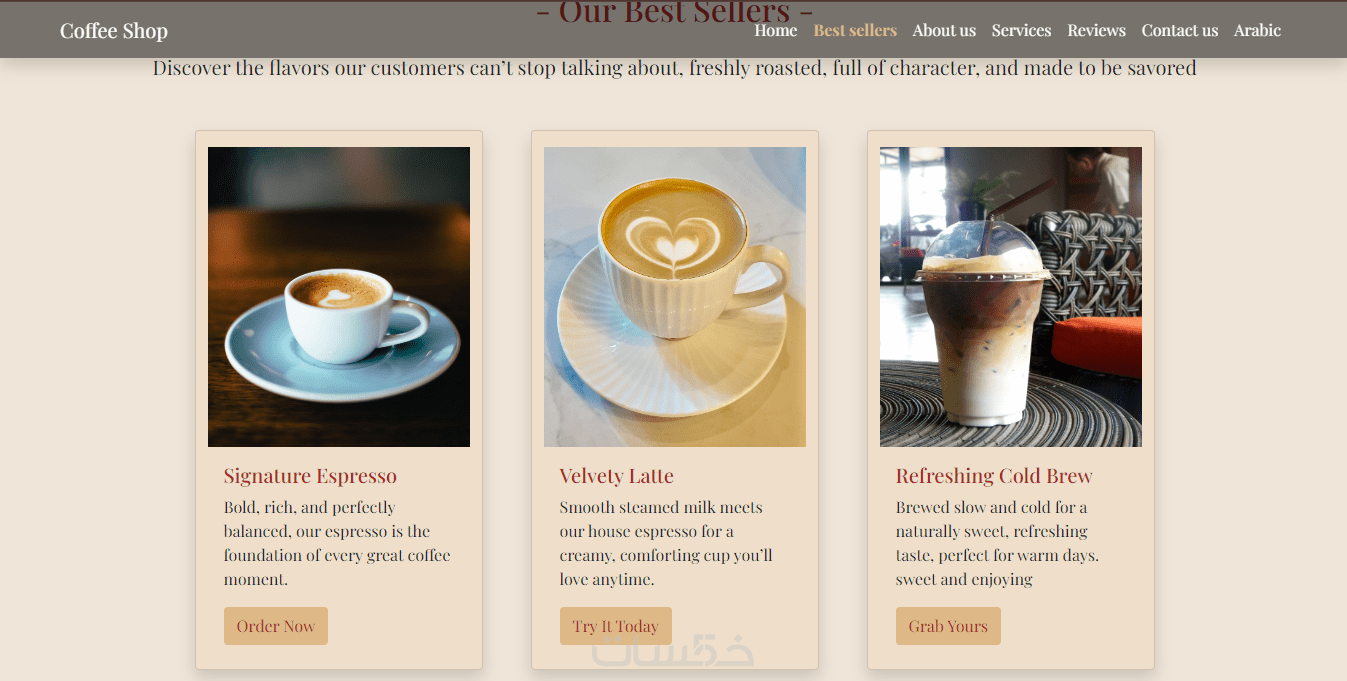This screenshot has height=681, width=1347.
Task: Click the espresso description beginning 'Bold, rich'
Action: 338,543
